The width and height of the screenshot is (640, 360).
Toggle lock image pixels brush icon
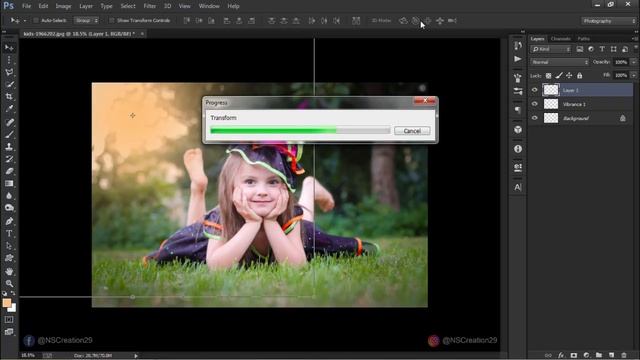point(559,76)
